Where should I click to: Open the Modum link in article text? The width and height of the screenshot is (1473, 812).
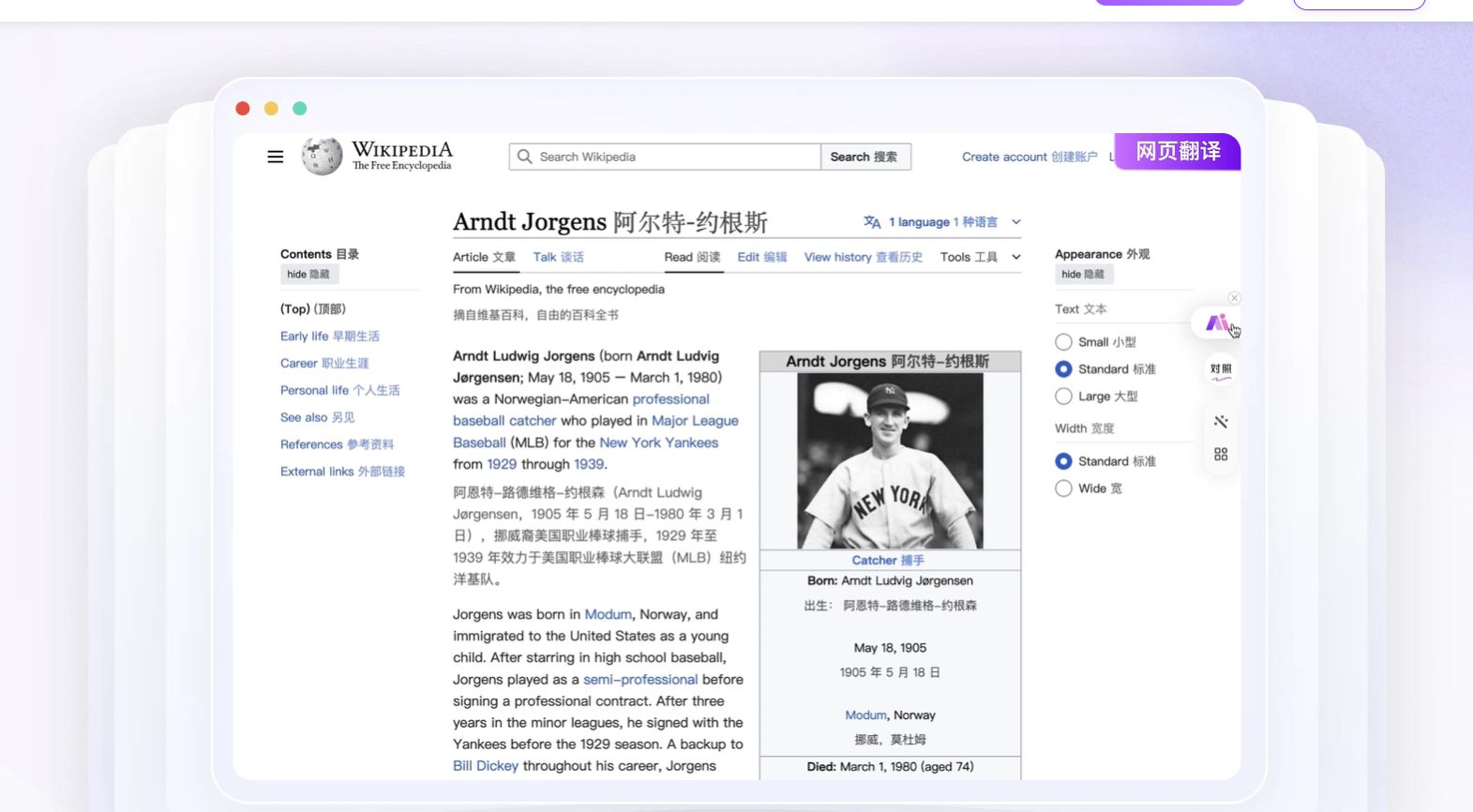tap(608, 614)
